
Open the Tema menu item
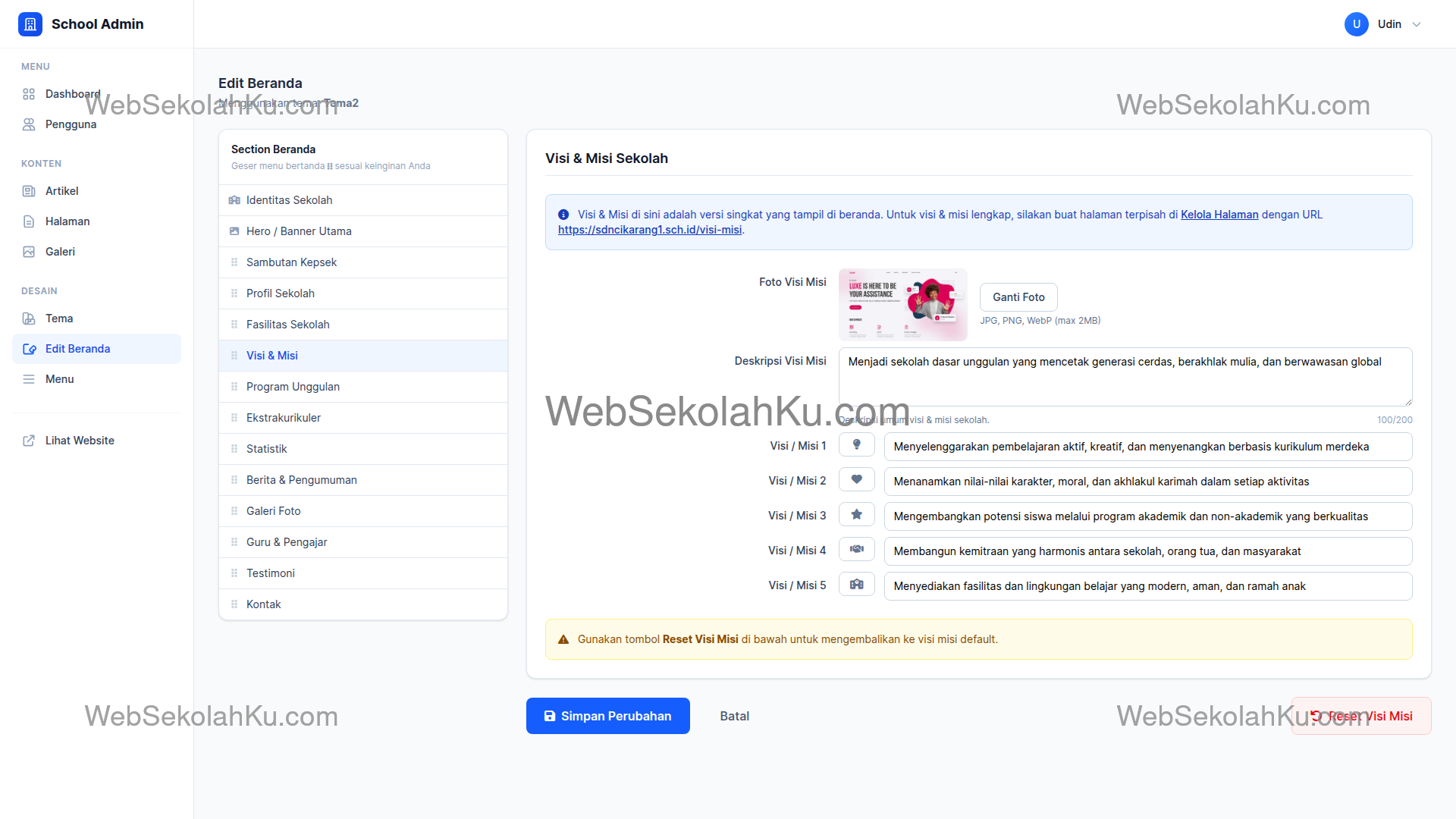(97, 318)
